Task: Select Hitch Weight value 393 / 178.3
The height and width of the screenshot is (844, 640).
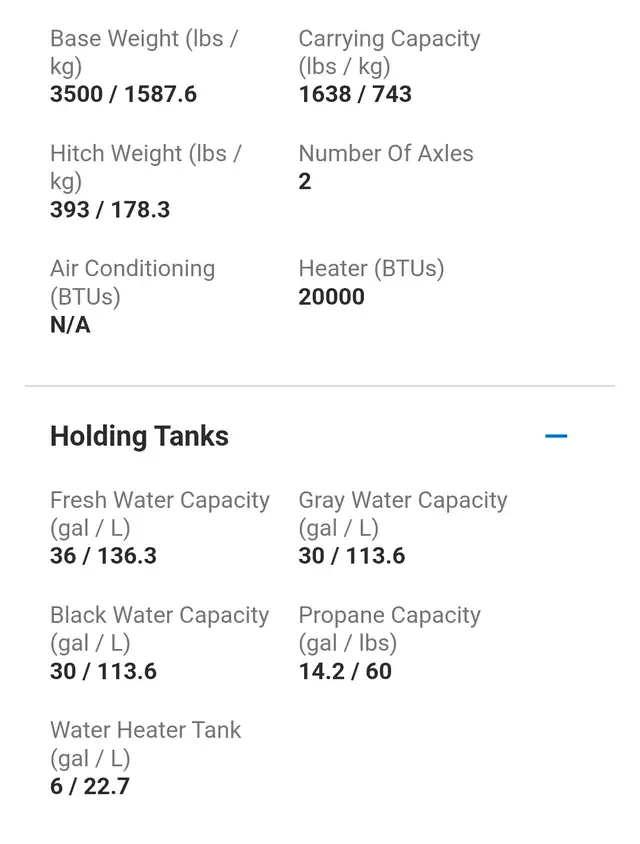Action: (110, 209)
